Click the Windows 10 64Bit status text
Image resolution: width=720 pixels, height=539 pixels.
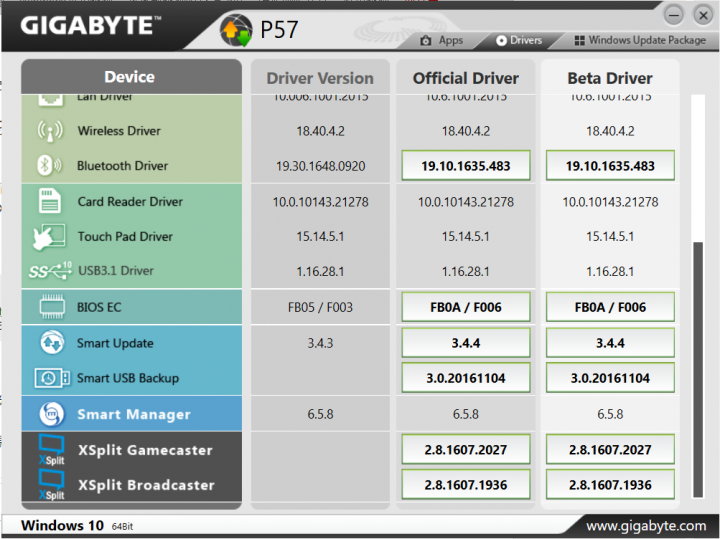77,525
